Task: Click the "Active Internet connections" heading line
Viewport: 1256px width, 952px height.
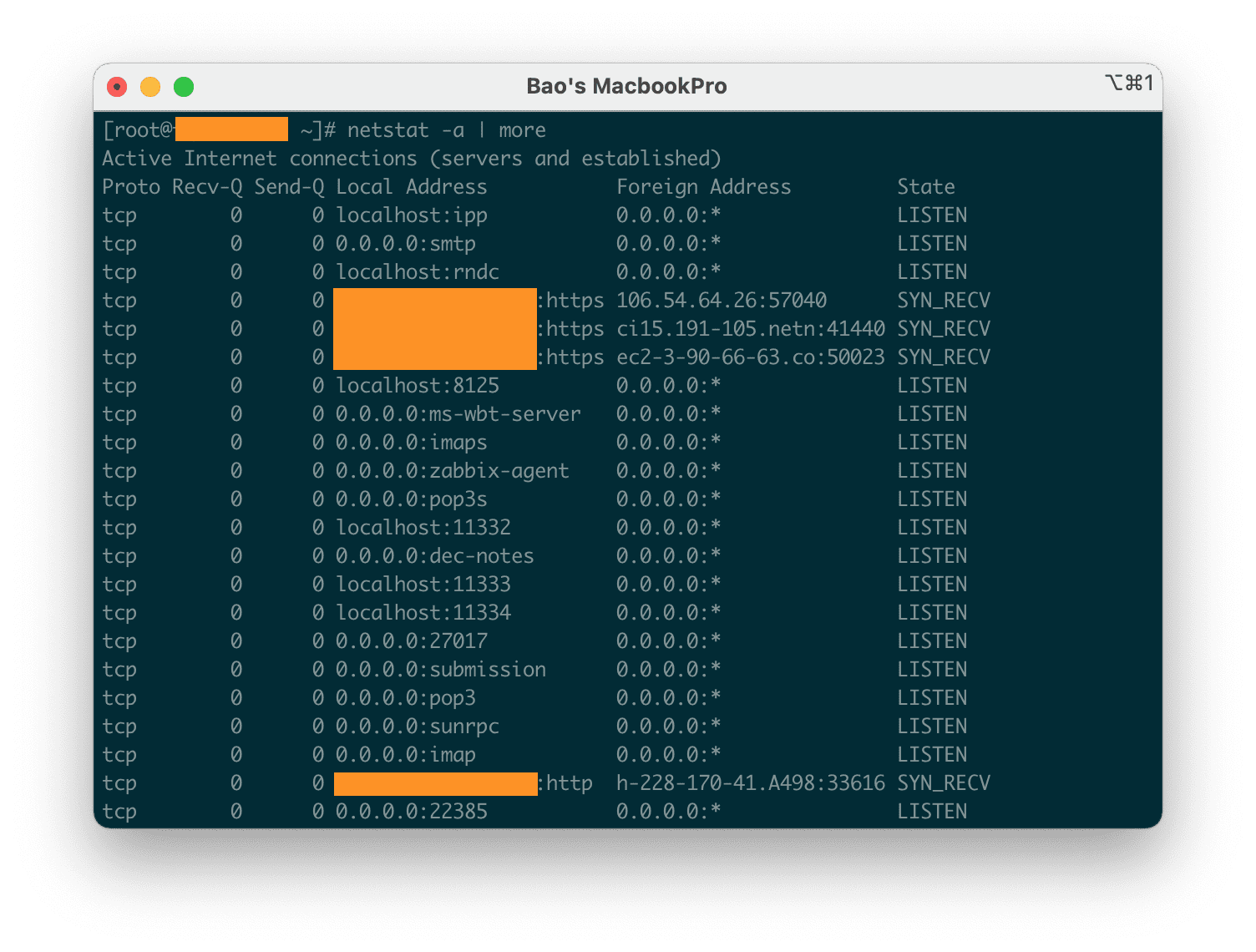Action: pos(411,159)
